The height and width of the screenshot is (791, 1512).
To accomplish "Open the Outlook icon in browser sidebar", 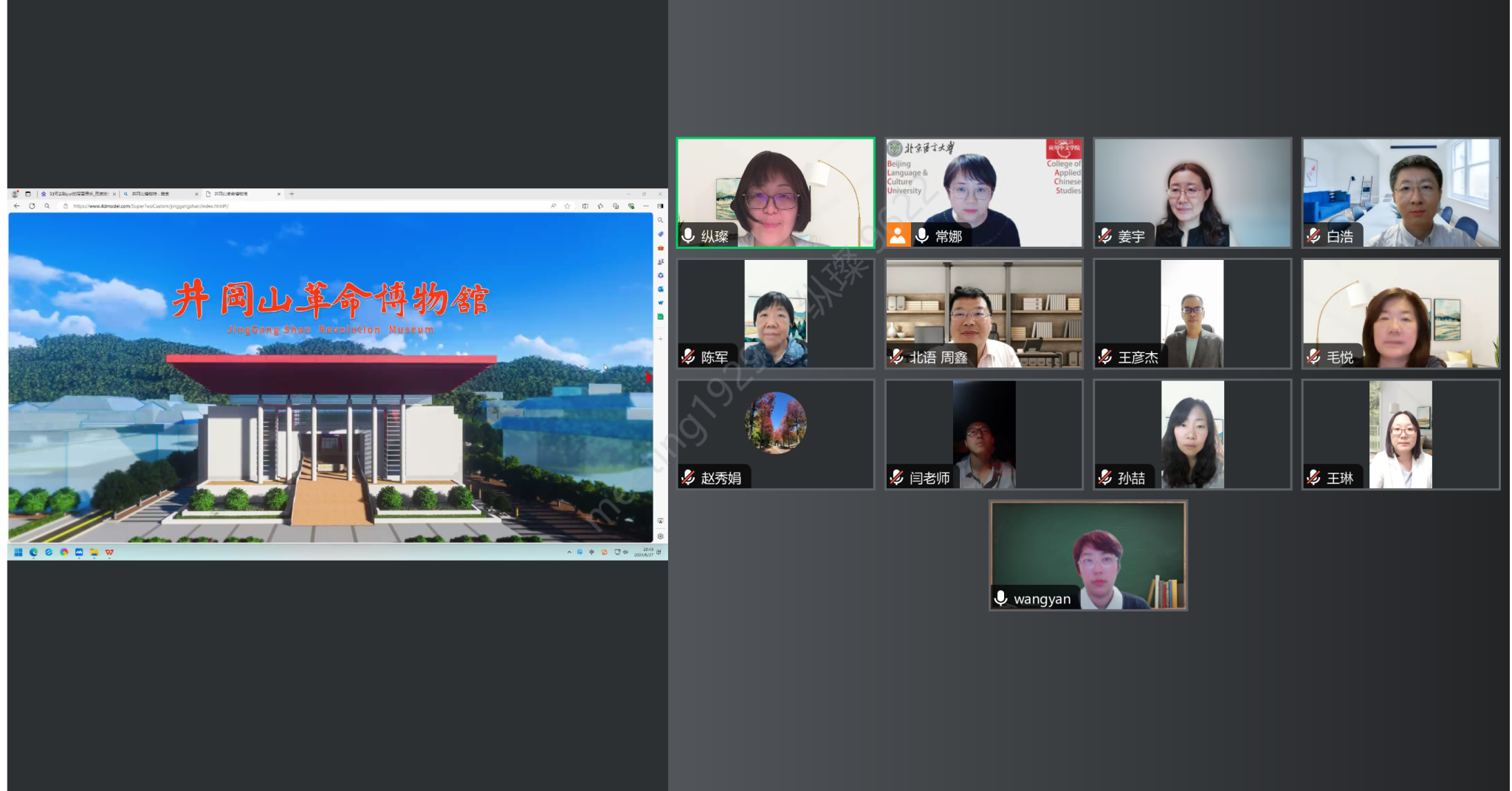I will [x=660, y=289].
